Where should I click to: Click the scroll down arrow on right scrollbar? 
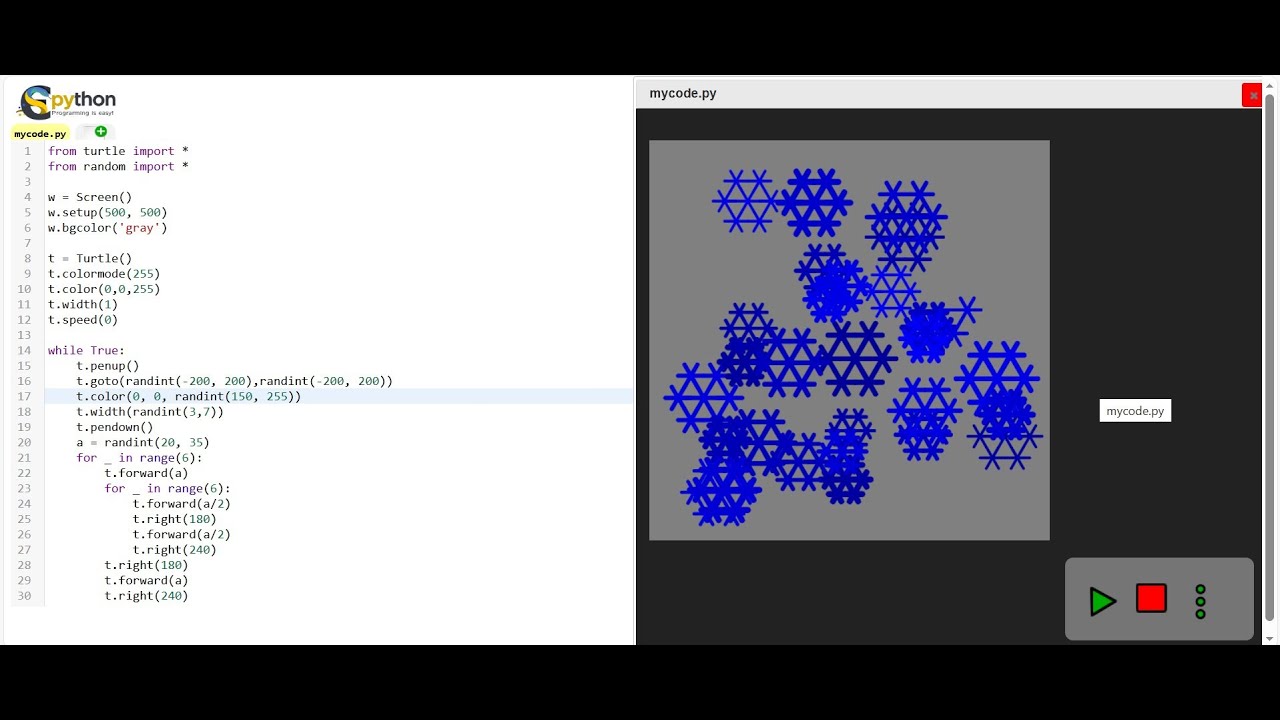[x=1270, y=638]
